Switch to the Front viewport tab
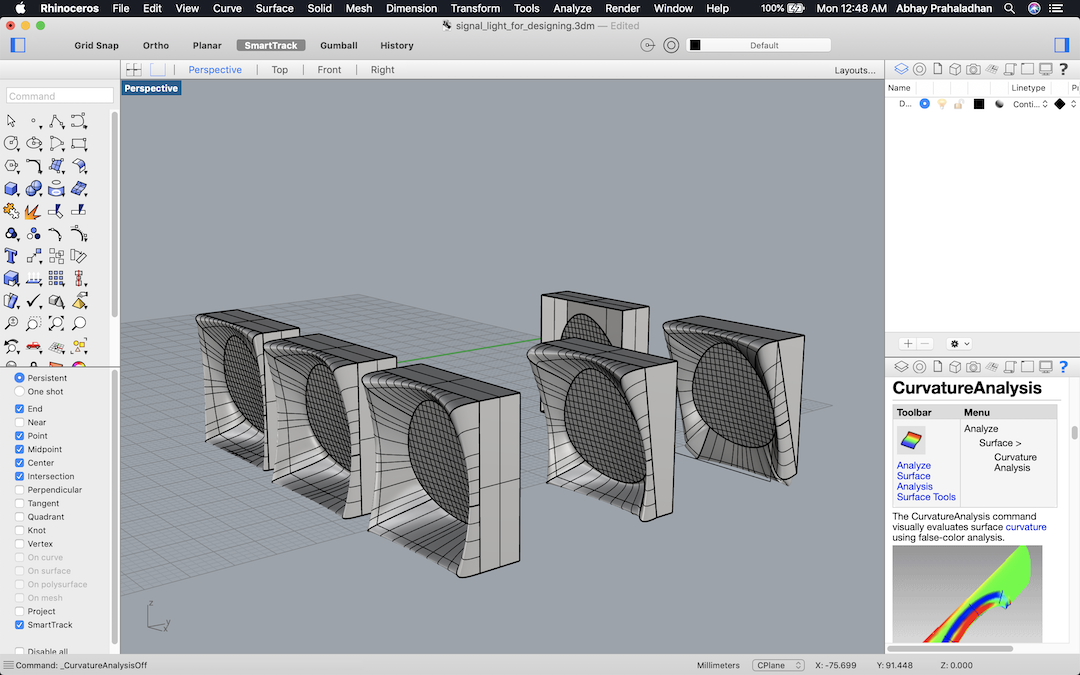The height and width of the screenshot is (675, 1080). [x=329, y=70]
